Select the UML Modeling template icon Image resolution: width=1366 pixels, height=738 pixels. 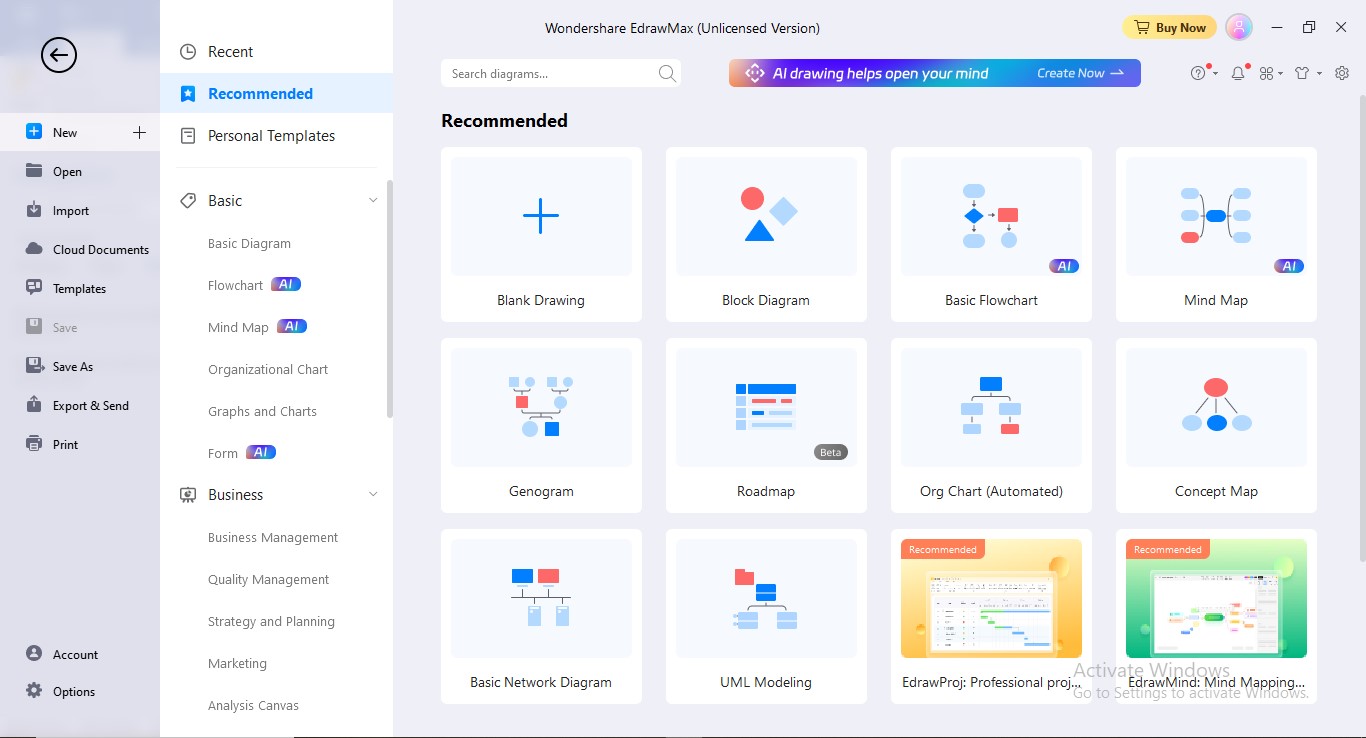point(766,598)
